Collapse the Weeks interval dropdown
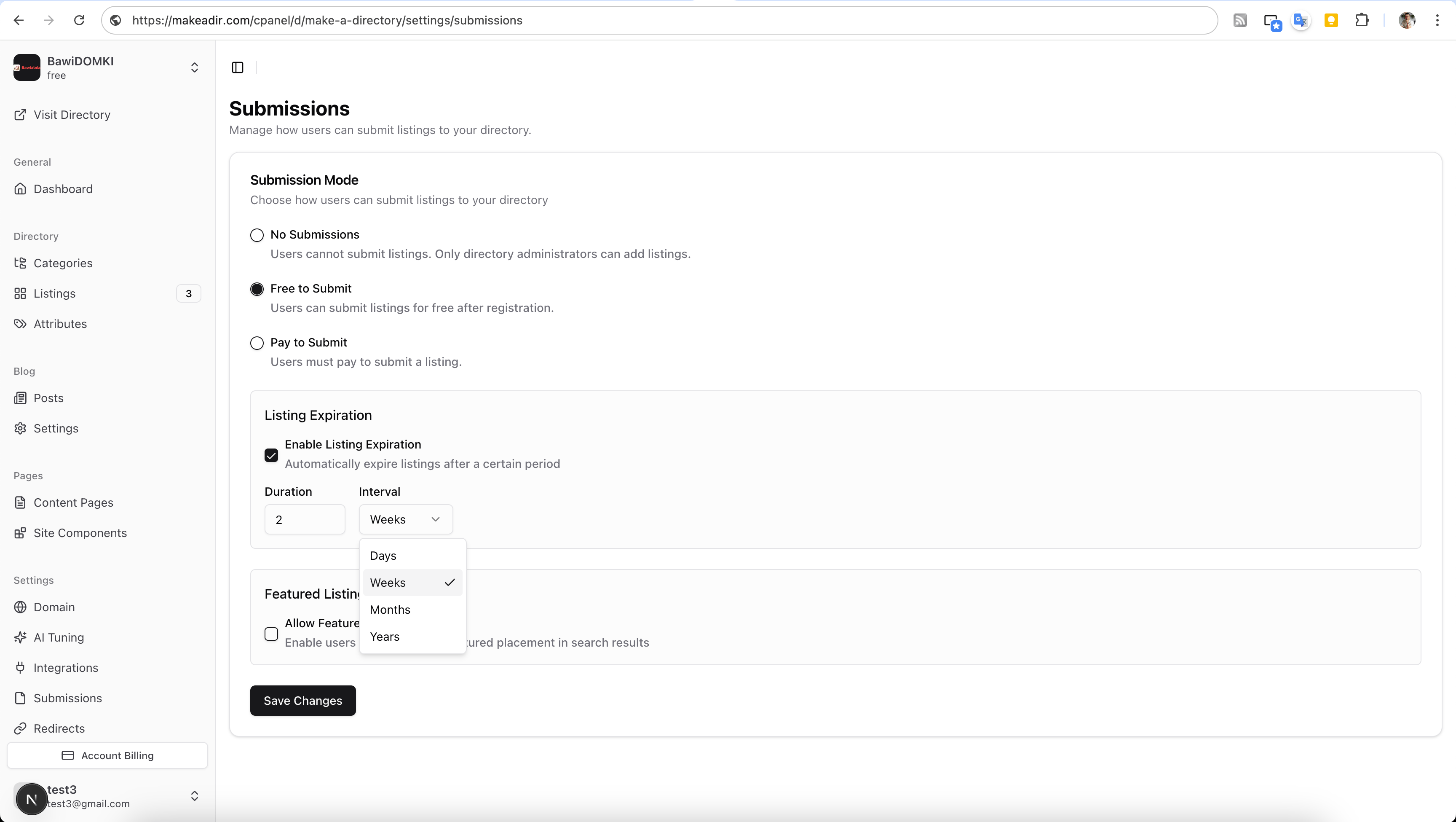Viewport: 1456px width, 822px height. (405, 519)
